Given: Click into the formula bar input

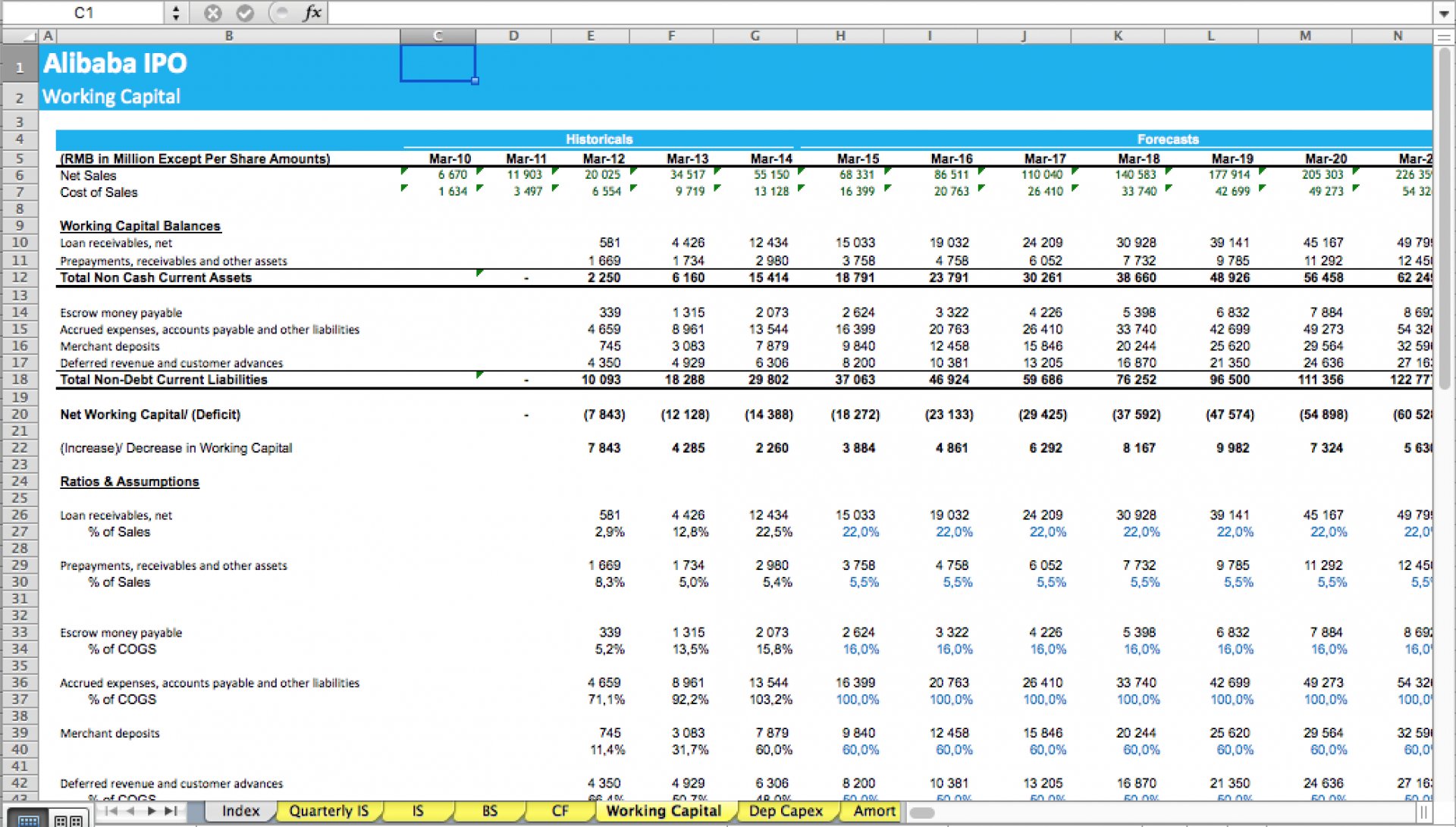Looking at the screenshot, I should click(880, 13).
